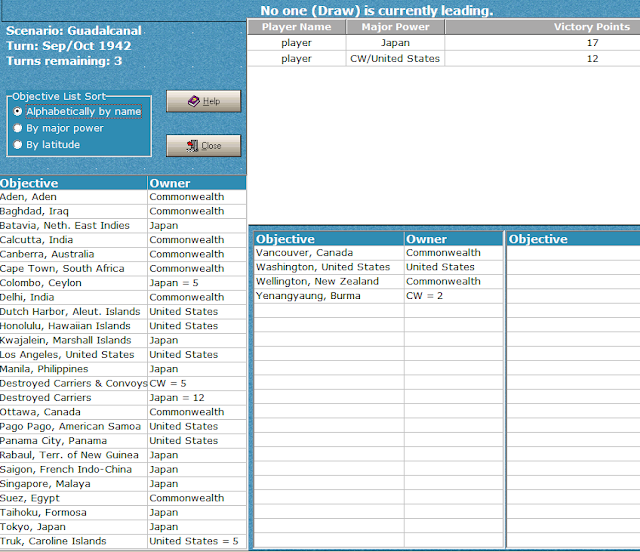Select 'Pago Pago, American Samoa' objective
The height and width of the screenshot is (552, 640).
point(123,426)
